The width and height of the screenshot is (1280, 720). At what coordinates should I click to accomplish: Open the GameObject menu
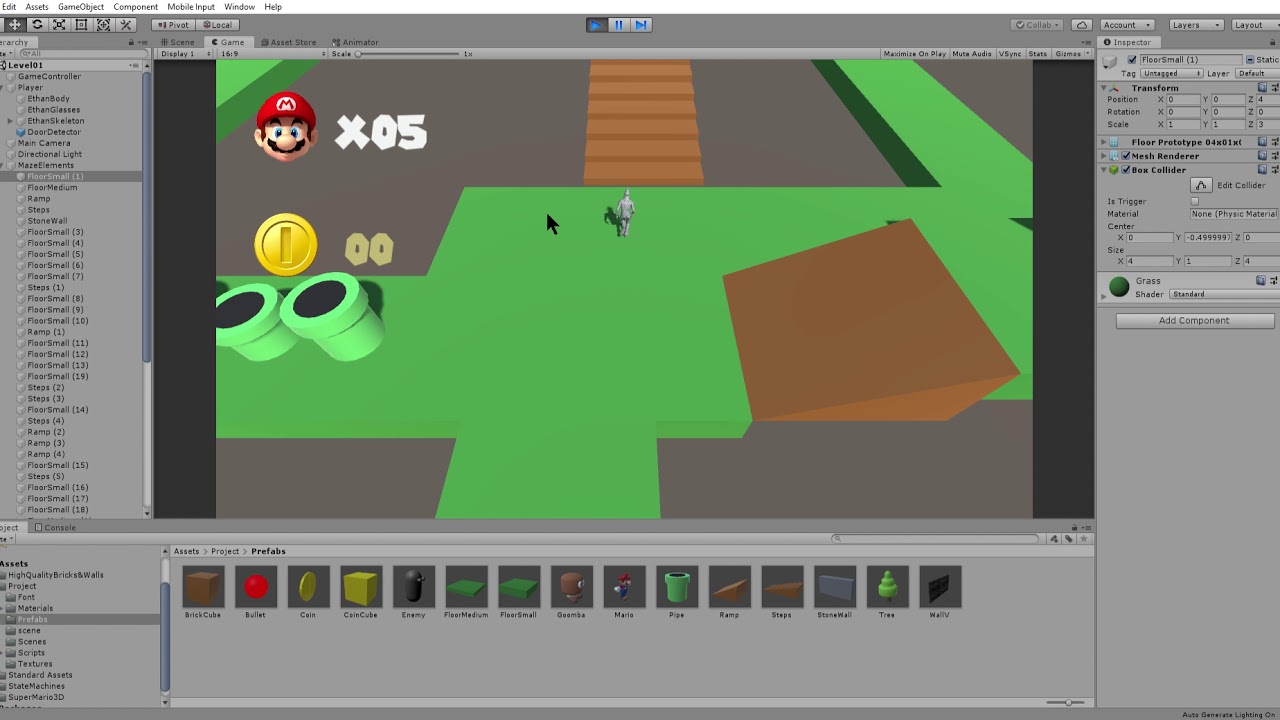81,7
